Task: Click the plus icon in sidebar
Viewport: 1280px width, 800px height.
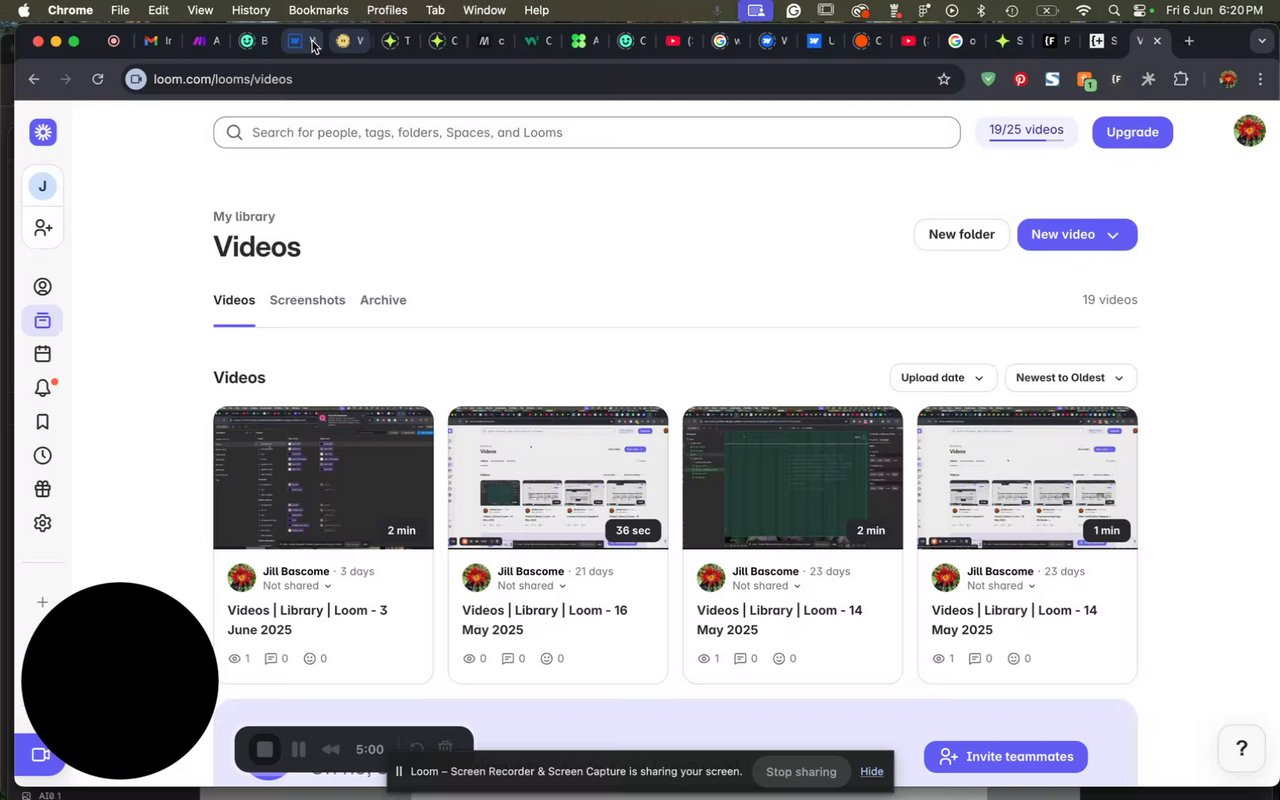Action: (42, 602)
